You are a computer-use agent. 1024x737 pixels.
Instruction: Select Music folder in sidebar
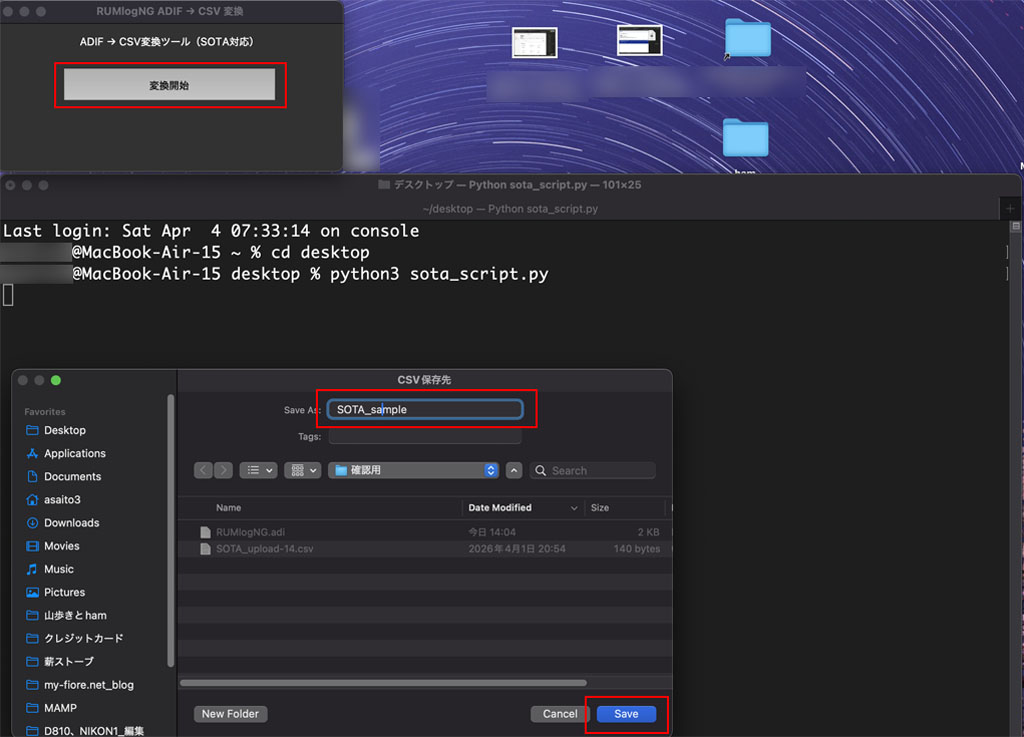[x=59, y=569]
